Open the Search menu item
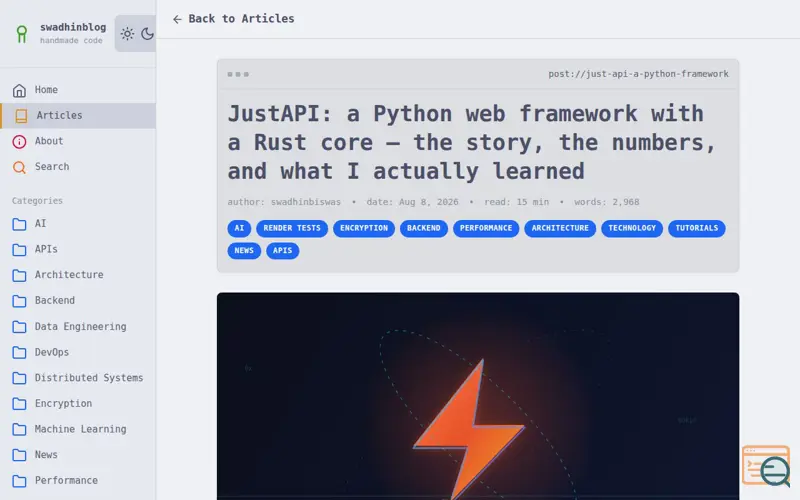800x500 pixels. tap(78, 166)
